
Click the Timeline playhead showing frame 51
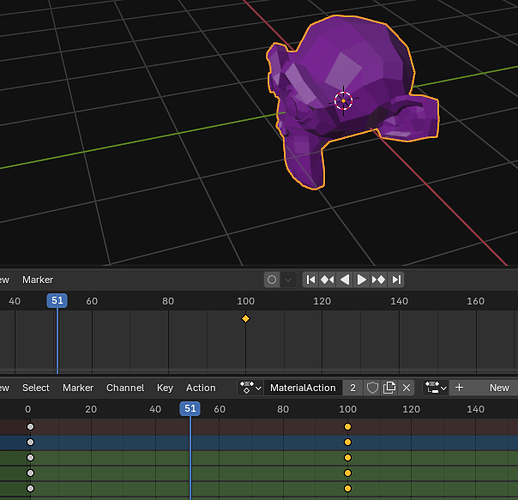pos(57,301)
